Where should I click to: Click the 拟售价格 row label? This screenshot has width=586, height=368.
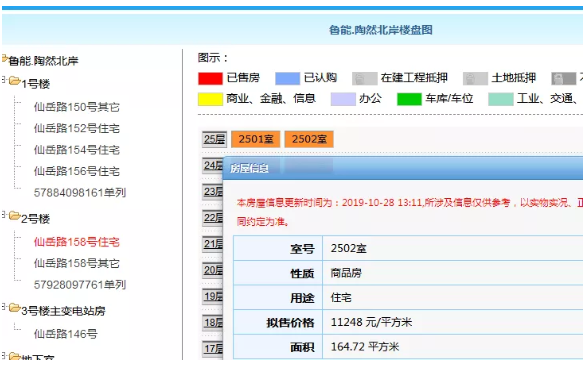290,323
